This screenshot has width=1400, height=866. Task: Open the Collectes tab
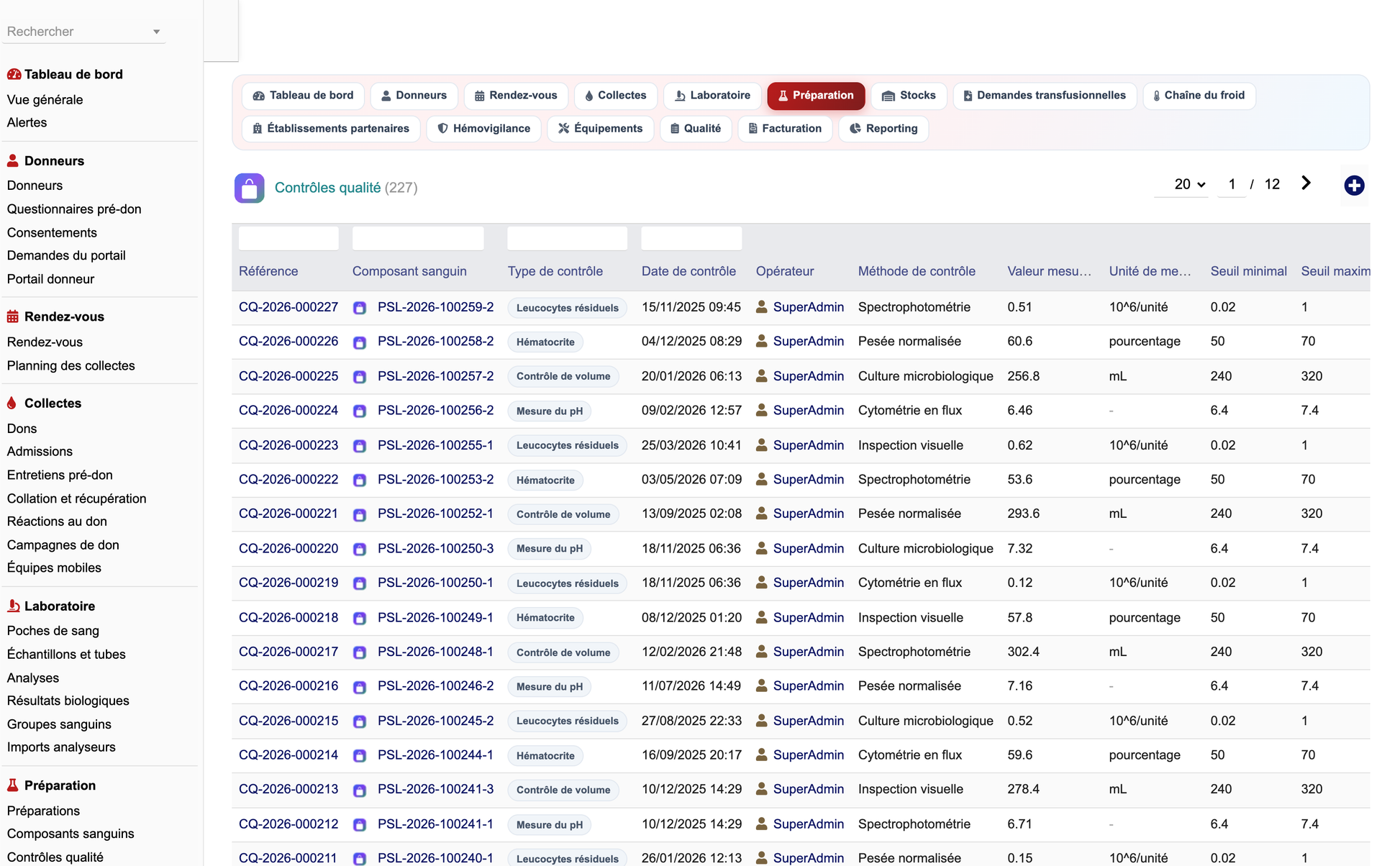615,95
